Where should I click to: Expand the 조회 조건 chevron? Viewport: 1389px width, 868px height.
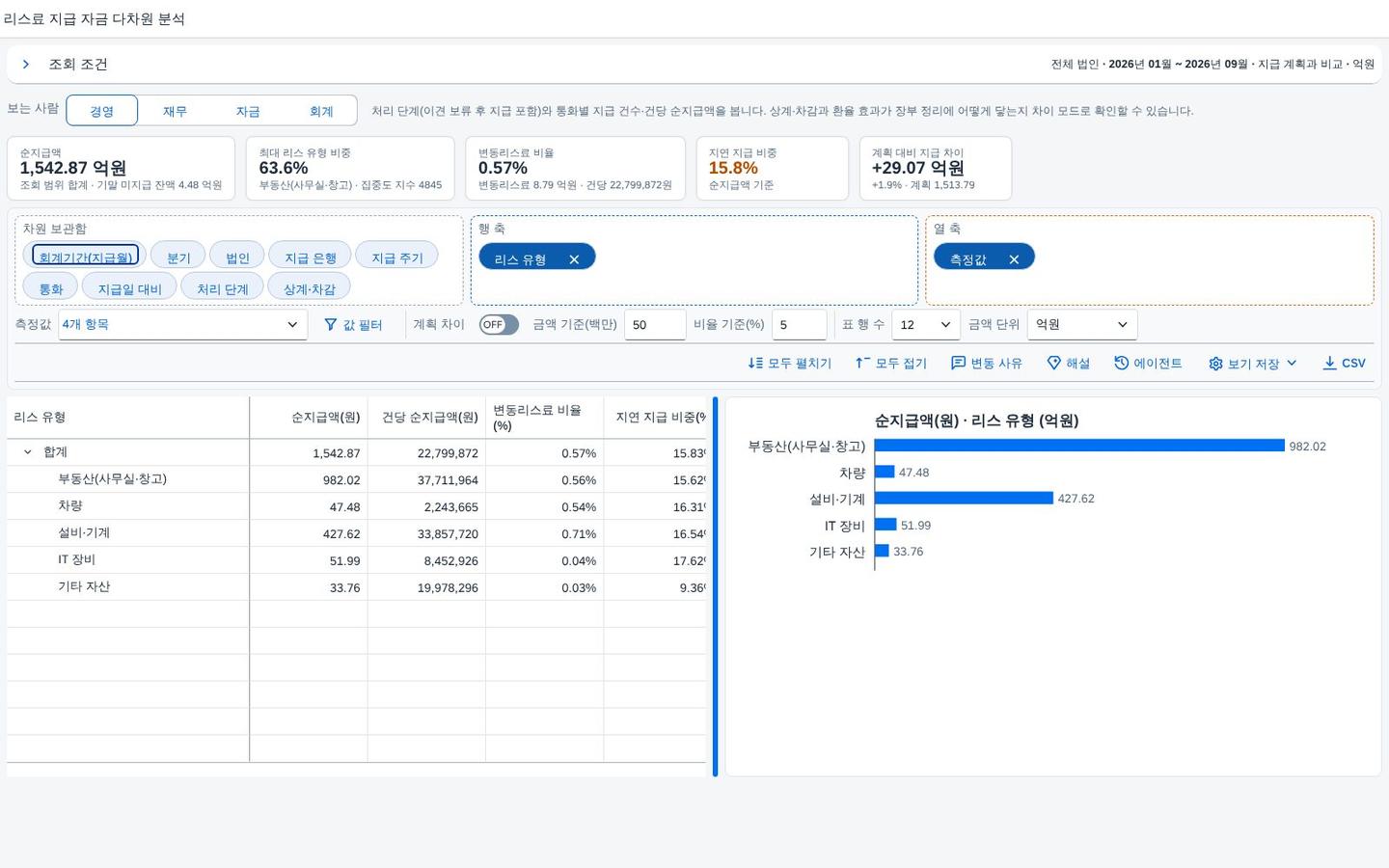[26, 65]
